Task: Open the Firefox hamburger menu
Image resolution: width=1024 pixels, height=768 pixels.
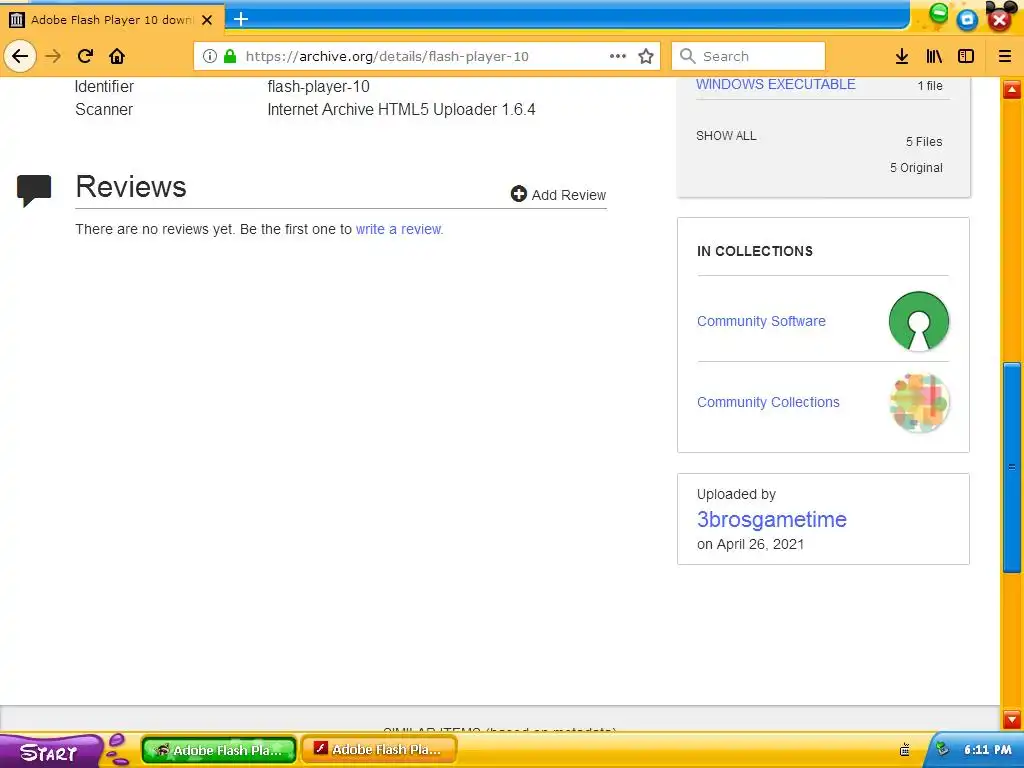Action: [1005, 56]
